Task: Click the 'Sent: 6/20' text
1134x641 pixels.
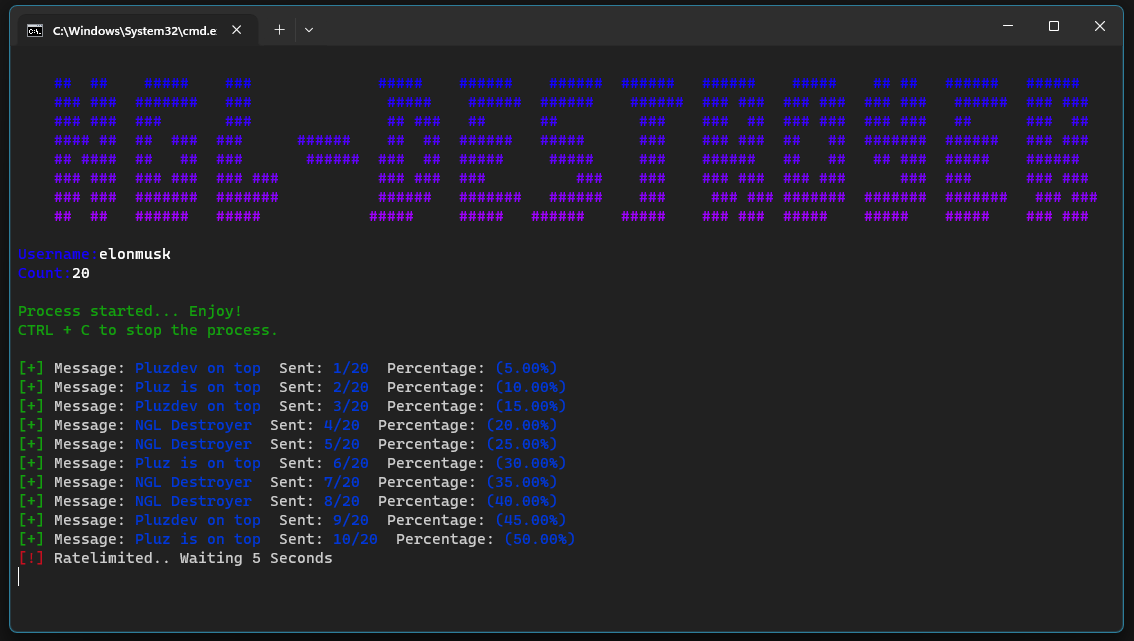Action: (x=324, y=463)
